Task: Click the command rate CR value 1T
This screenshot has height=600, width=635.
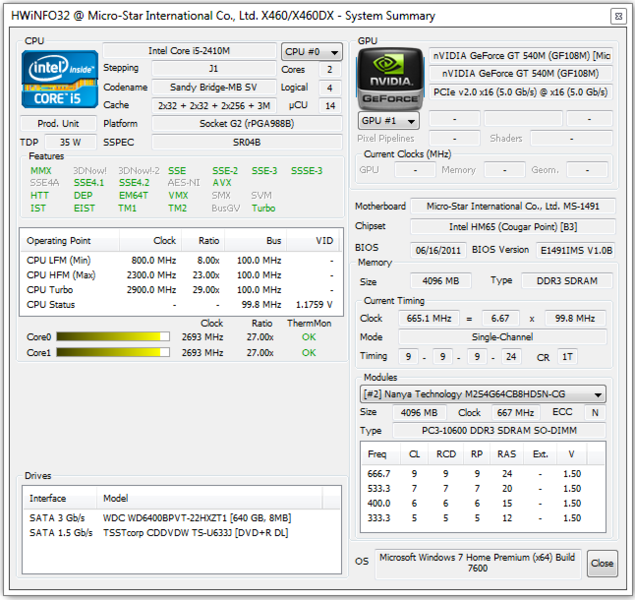Action: (x=567, y=357)
